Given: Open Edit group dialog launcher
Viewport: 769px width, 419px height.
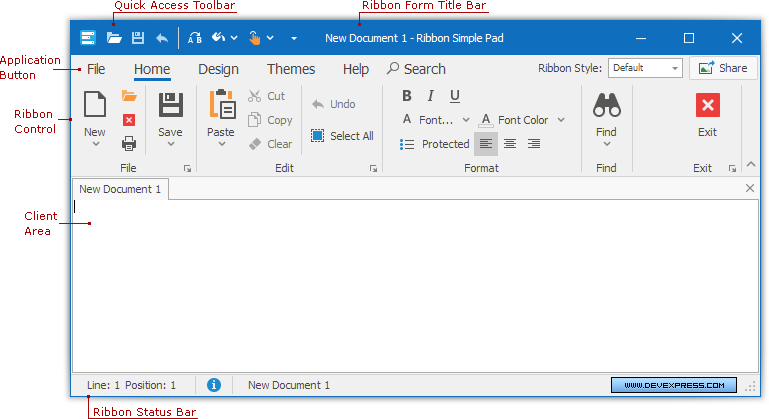Looking at the screenshot, I should pos(373,168).
